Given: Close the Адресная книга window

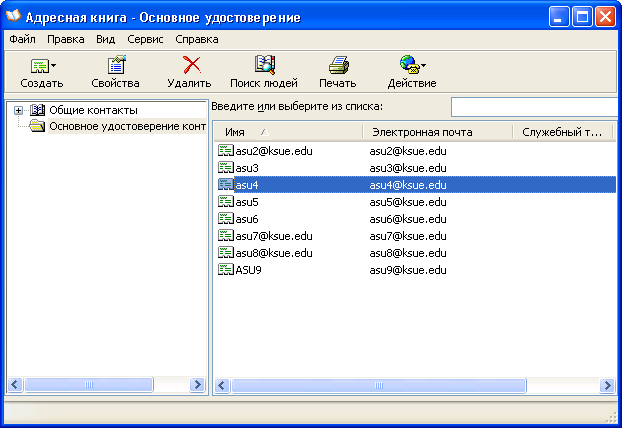Looking at the screenshot, I should click(x=605, y=17).
